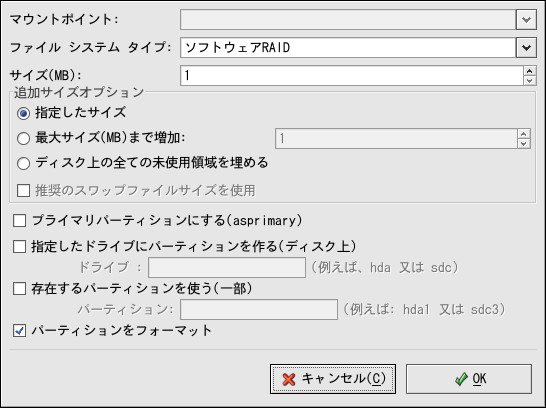Click the down arrow of 最大サイズ spinner
This screenshot has width=546, height=408.
(x=524, y=143)
